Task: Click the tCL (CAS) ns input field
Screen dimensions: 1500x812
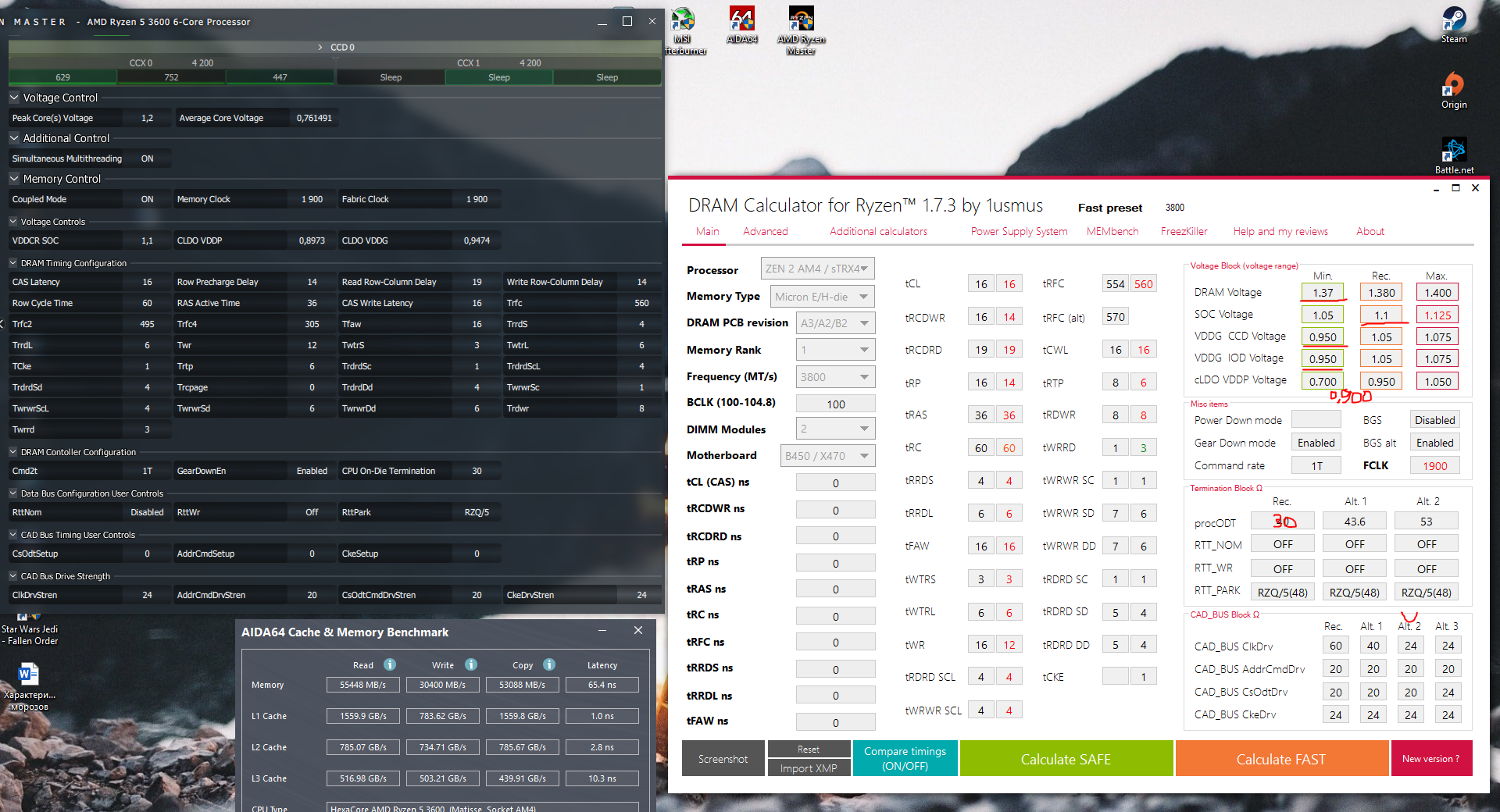Action: 835,483
